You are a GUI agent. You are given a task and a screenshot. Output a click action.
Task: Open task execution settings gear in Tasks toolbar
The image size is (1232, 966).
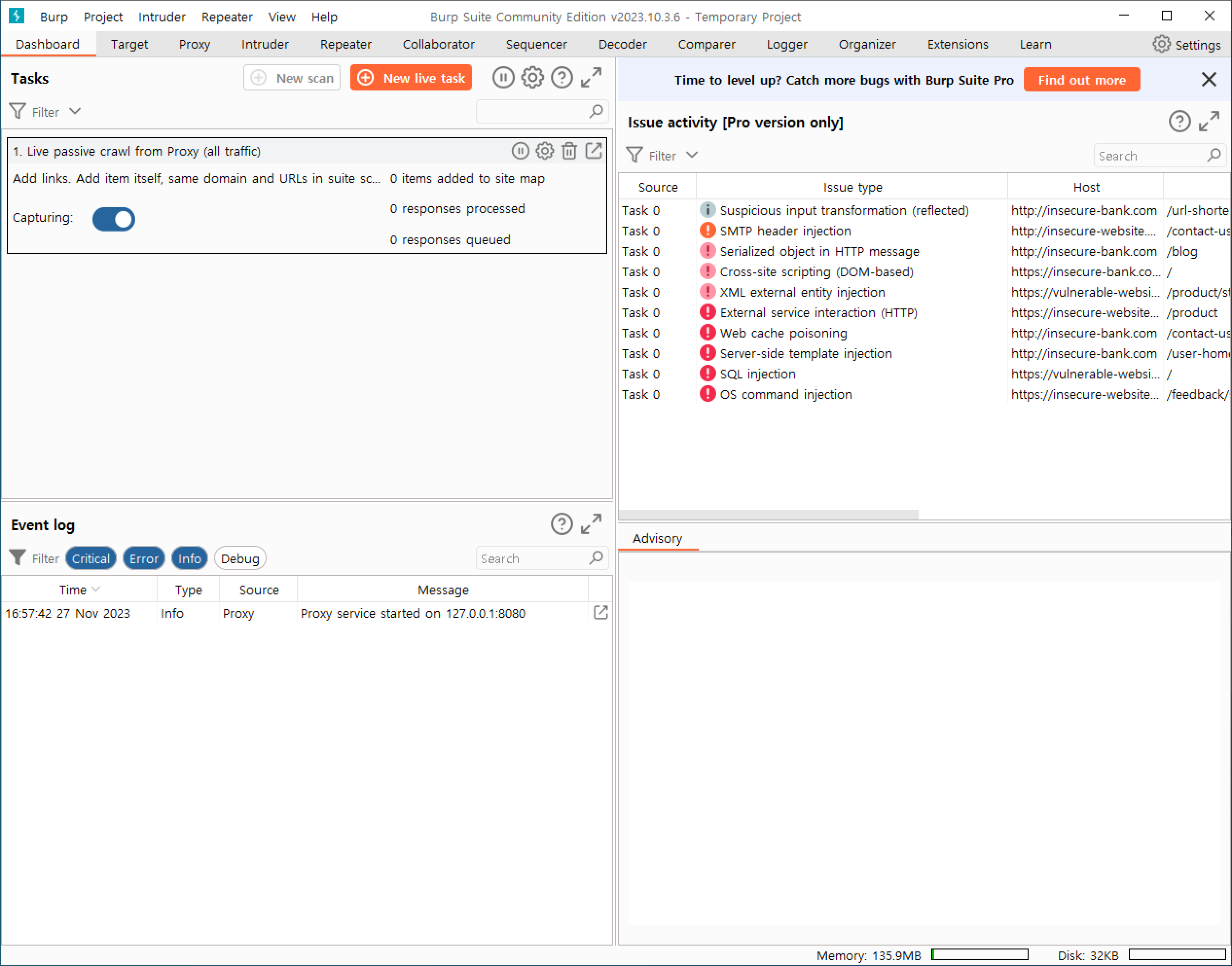532,77
